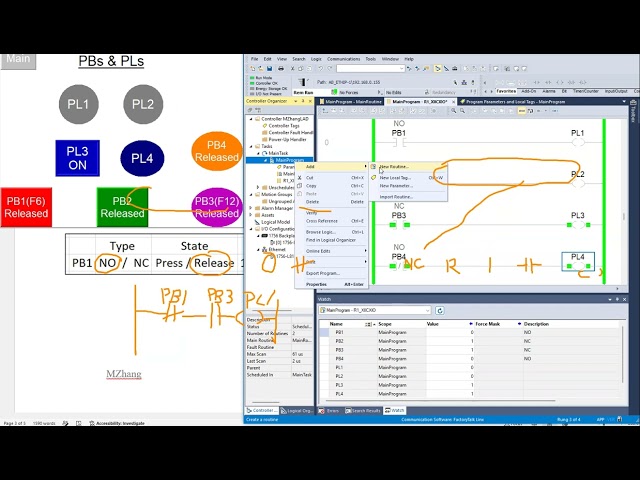Select the Favorites instruction tab

point(506,91)
